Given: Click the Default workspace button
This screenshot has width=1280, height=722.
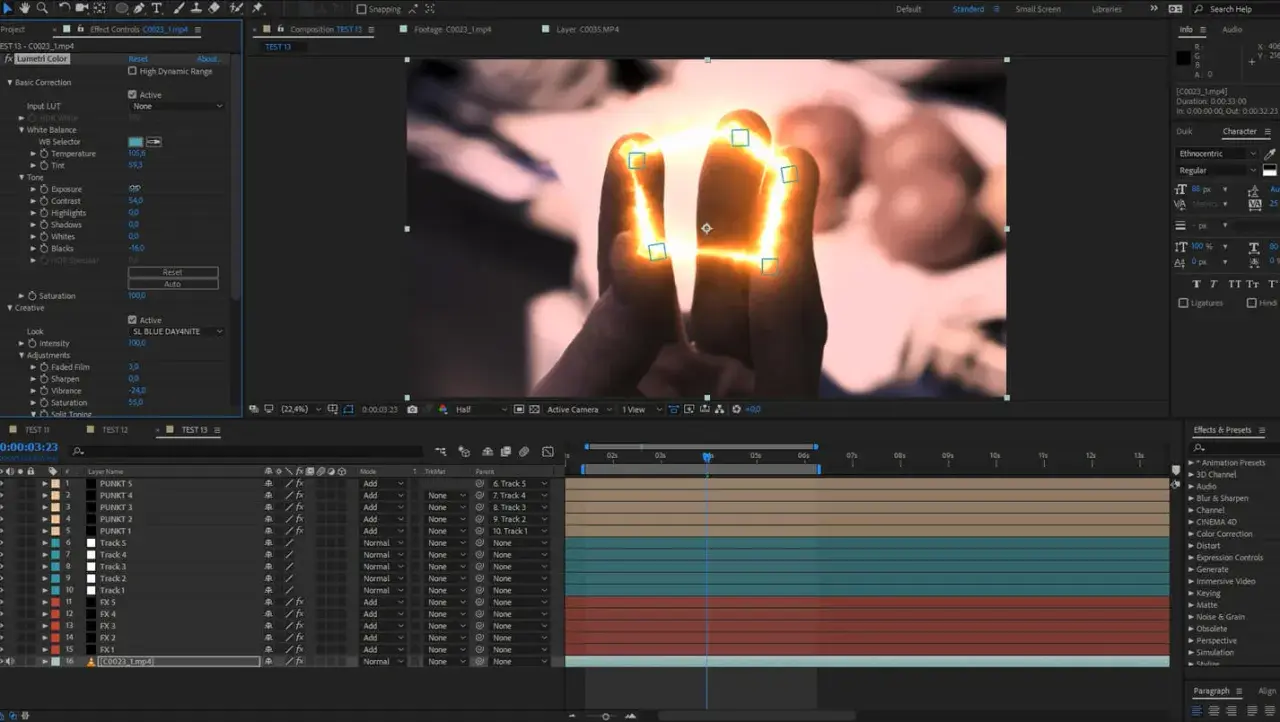Looking at the screenshot, I should (908, 9).
